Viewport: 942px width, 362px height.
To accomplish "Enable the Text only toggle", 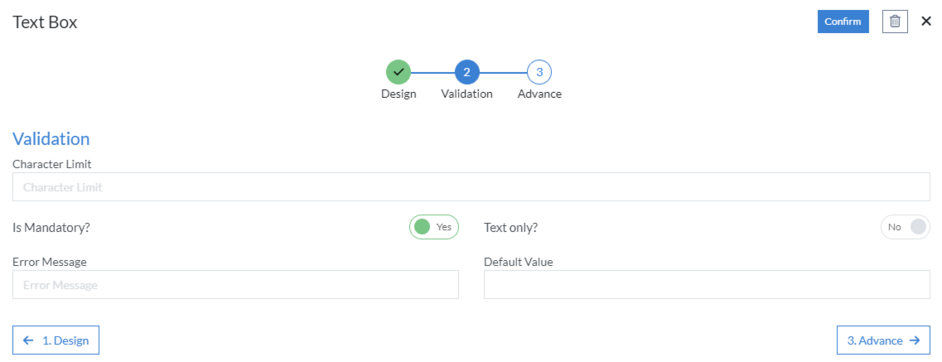I will [x=905, y=227].
